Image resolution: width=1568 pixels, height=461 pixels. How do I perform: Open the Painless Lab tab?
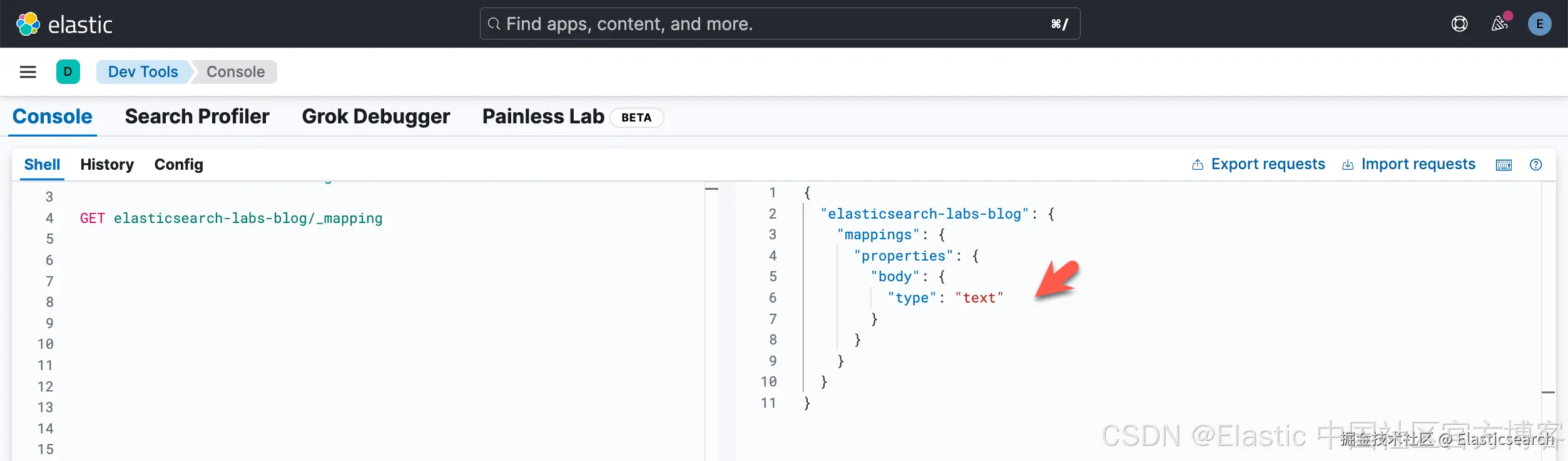point(543,117)
